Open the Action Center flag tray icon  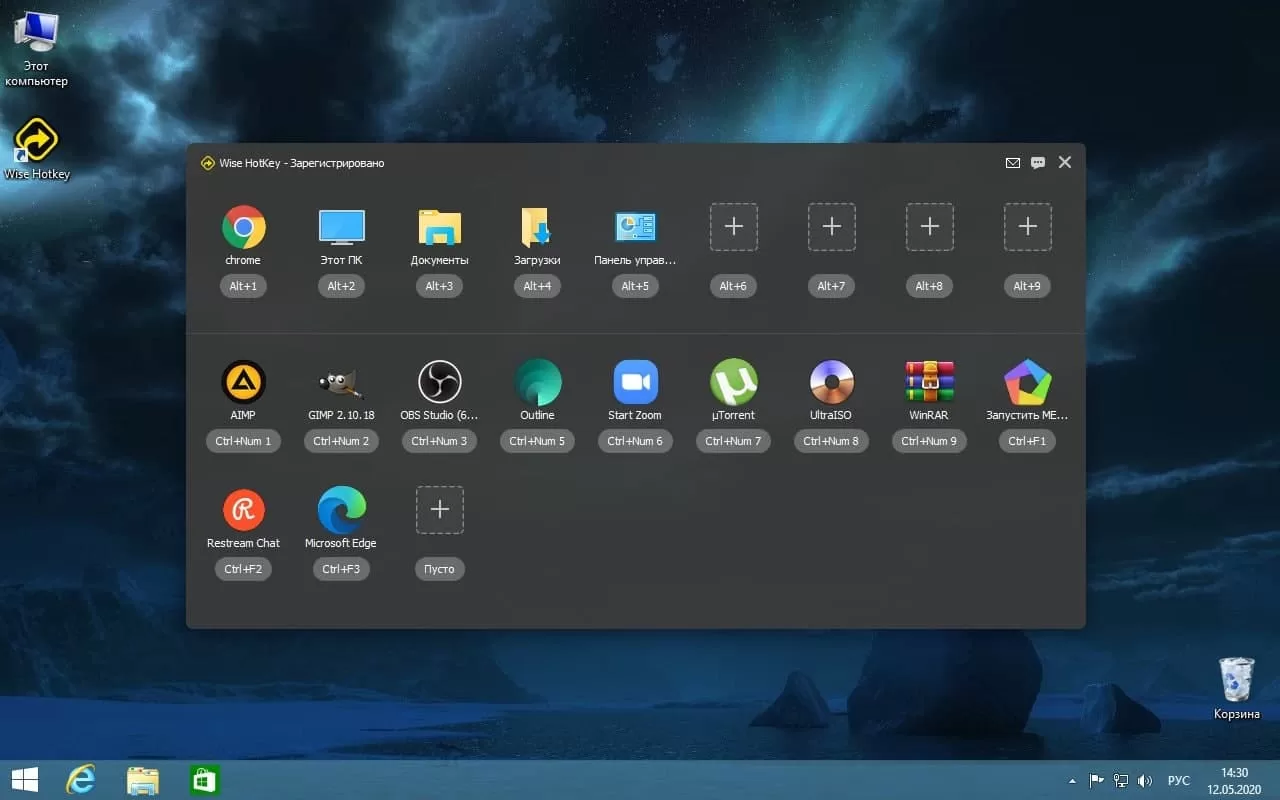tap(1097, 781)
